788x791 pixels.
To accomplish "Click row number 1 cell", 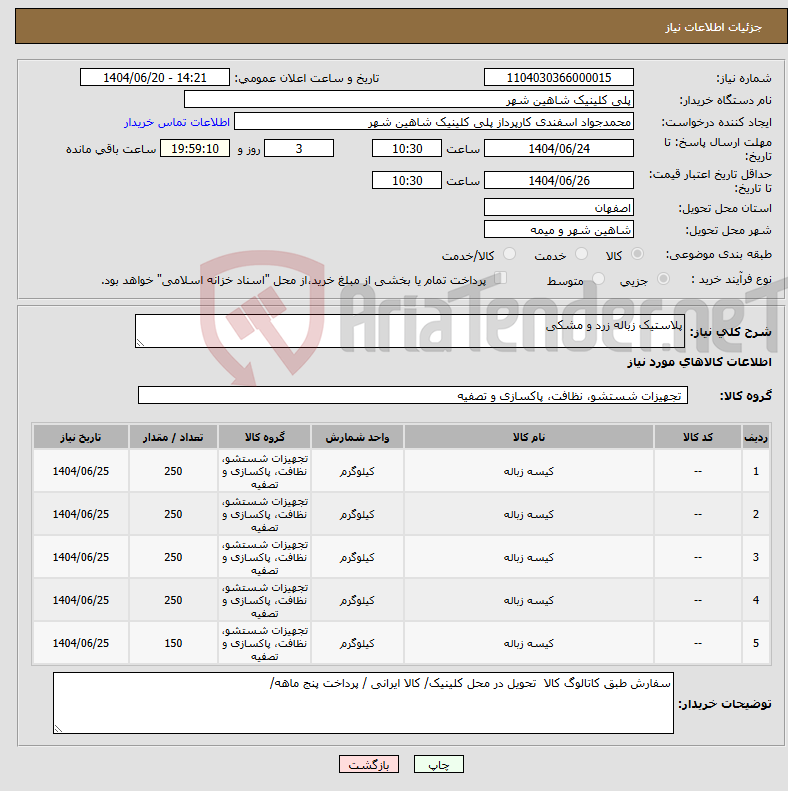I will [x=756, y=471].
